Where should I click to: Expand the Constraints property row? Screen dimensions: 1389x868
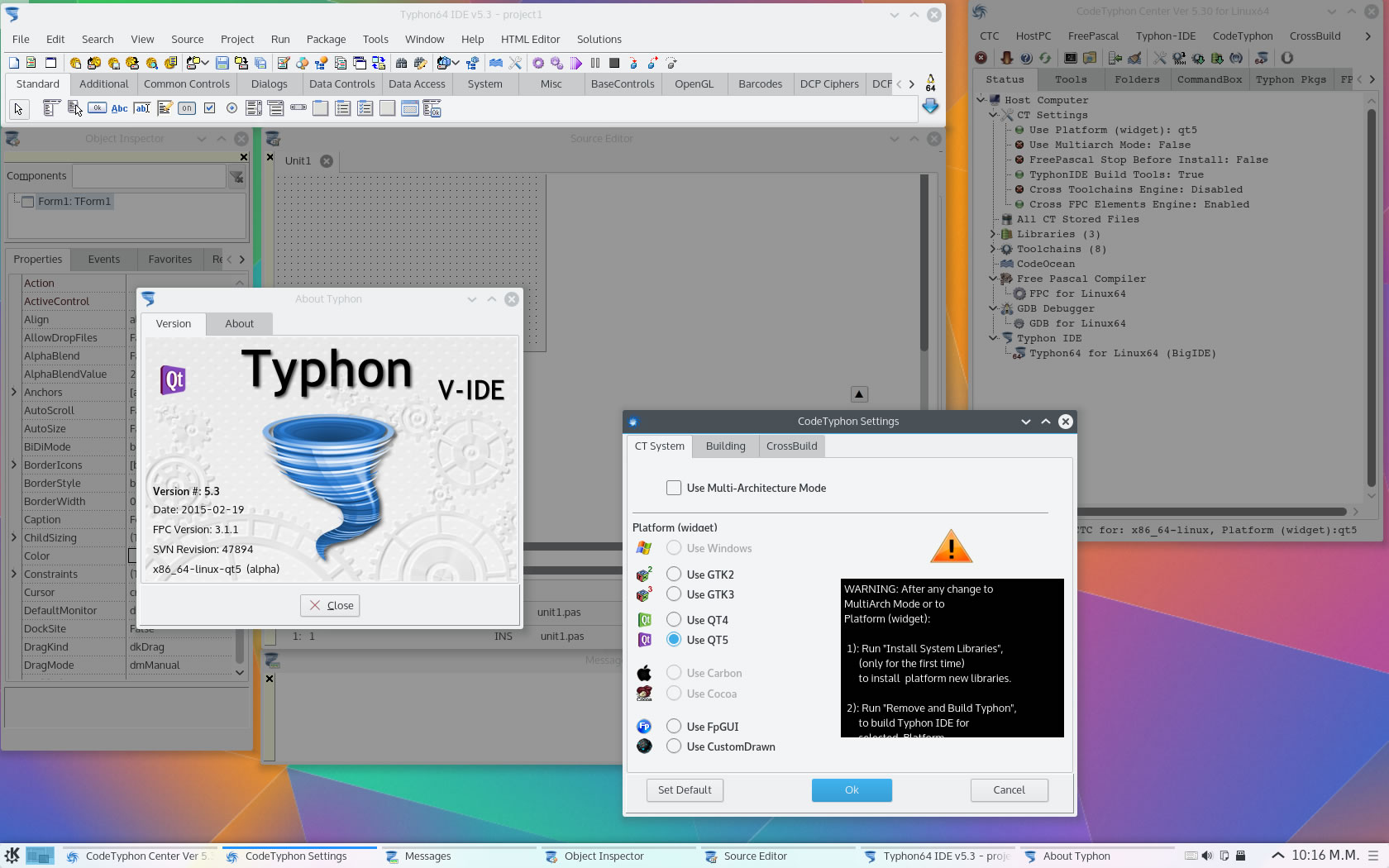click(x=14, y=574)
